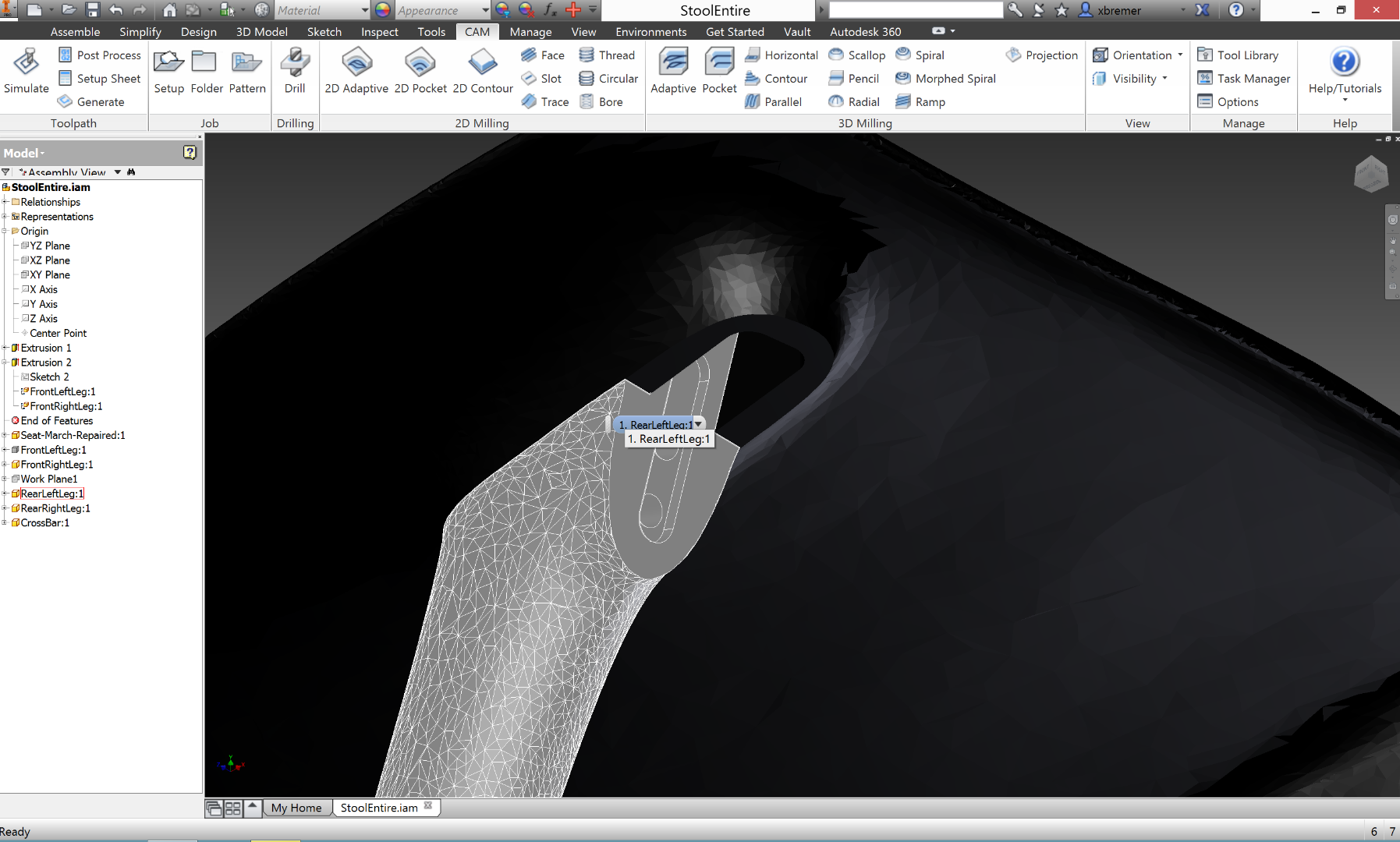Collapse the Origin tree node
The width and height of the screenshot is (1400, 842).
[5, 231]
